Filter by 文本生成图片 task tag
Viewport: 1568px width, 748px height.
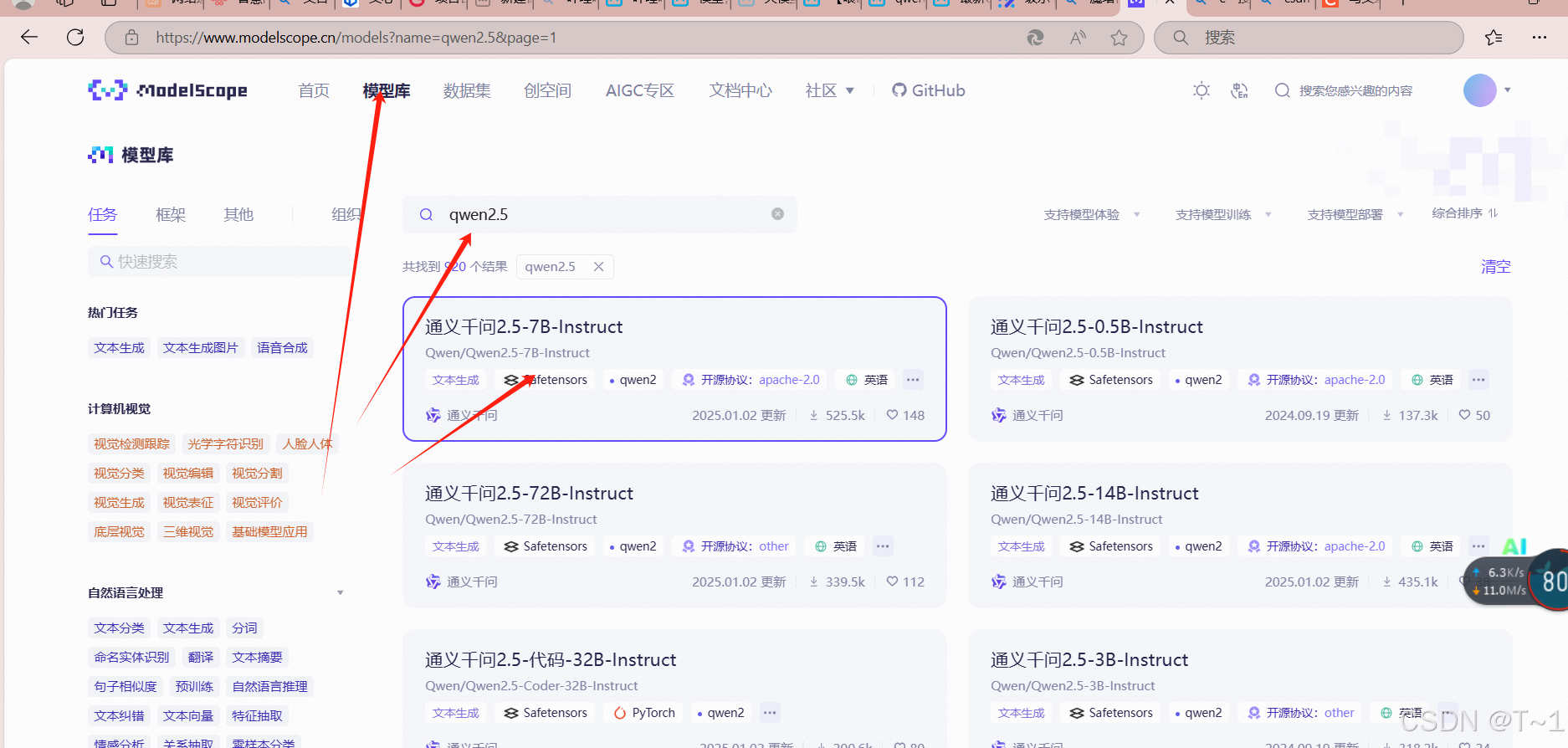click(201, 348)
